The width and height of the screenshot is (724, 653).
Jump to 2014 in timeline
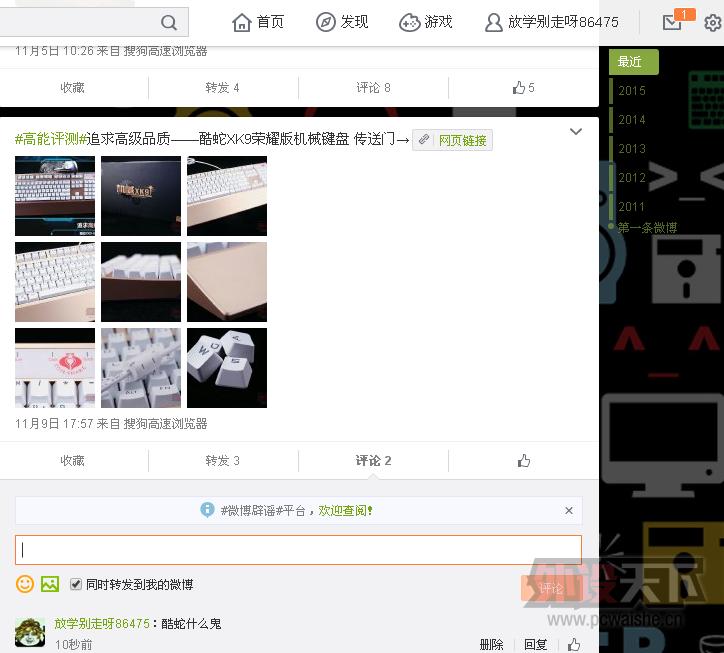click(632, 120)
